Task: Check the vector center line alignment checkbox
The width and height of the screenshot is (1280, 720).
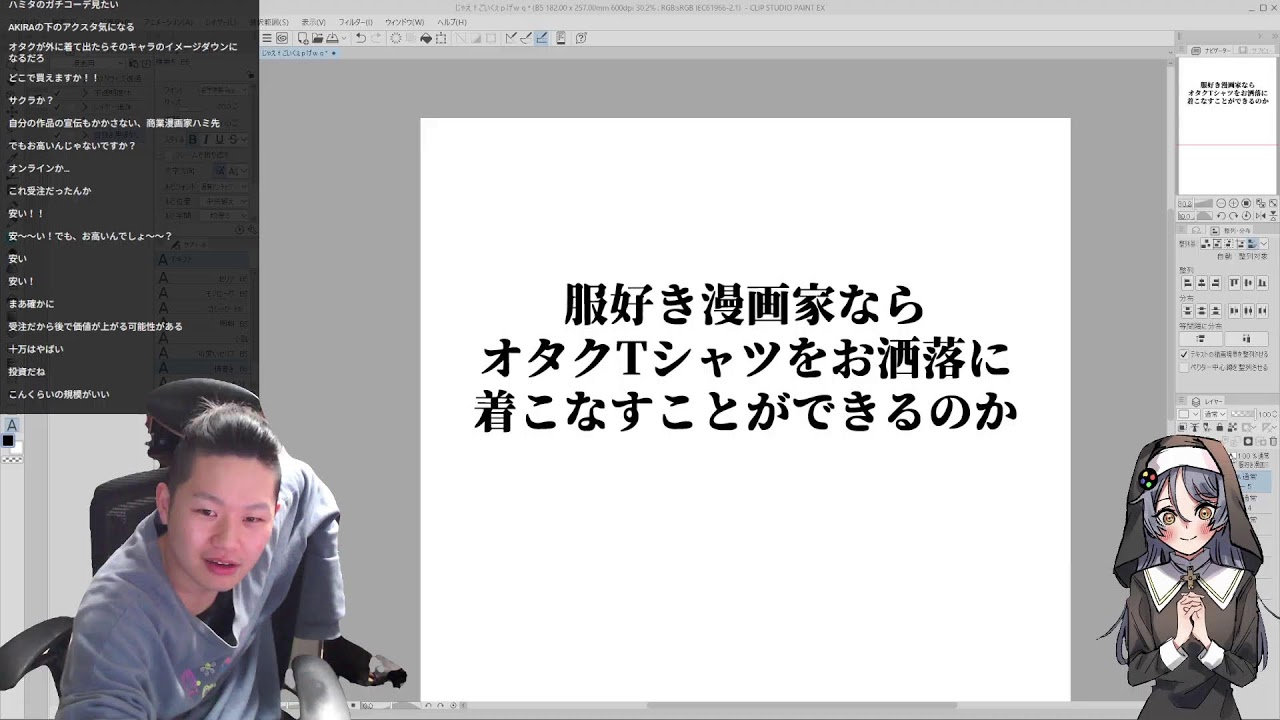Action: click(1184, 367)
